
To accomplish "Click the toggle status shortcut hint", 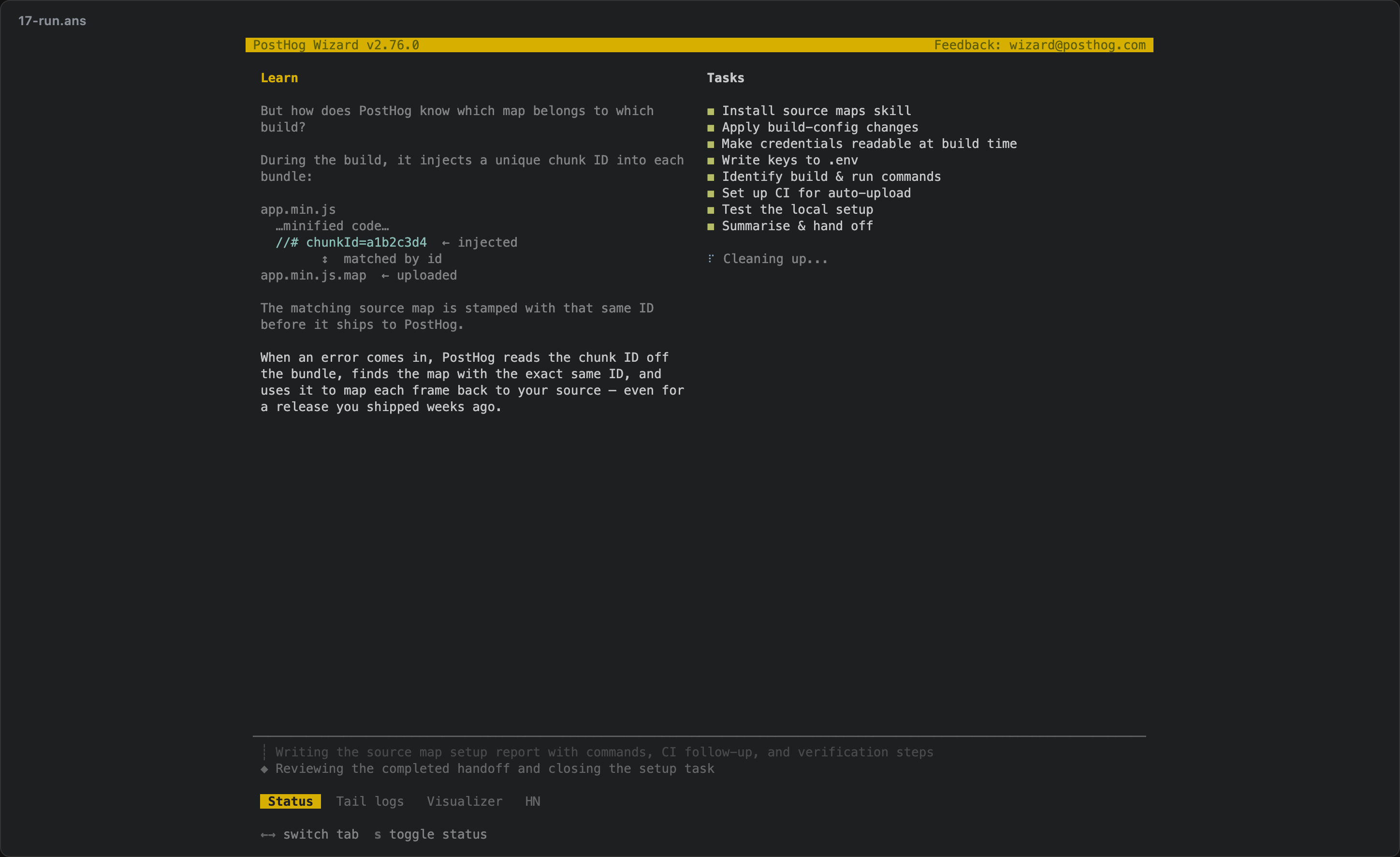I will (x=430, y=834).
